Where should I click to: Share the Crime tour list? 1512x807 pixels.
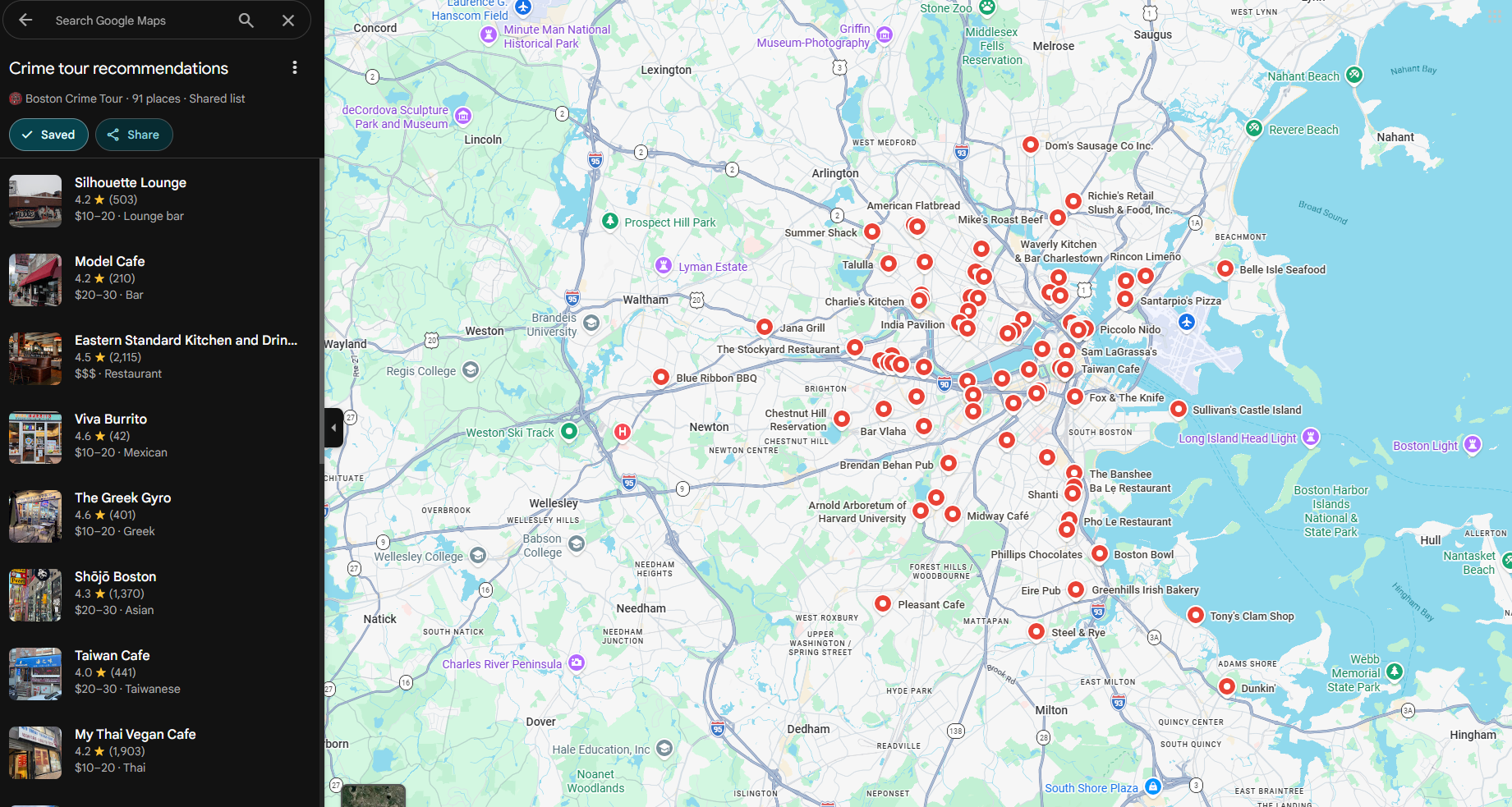[x=134, y=135]
